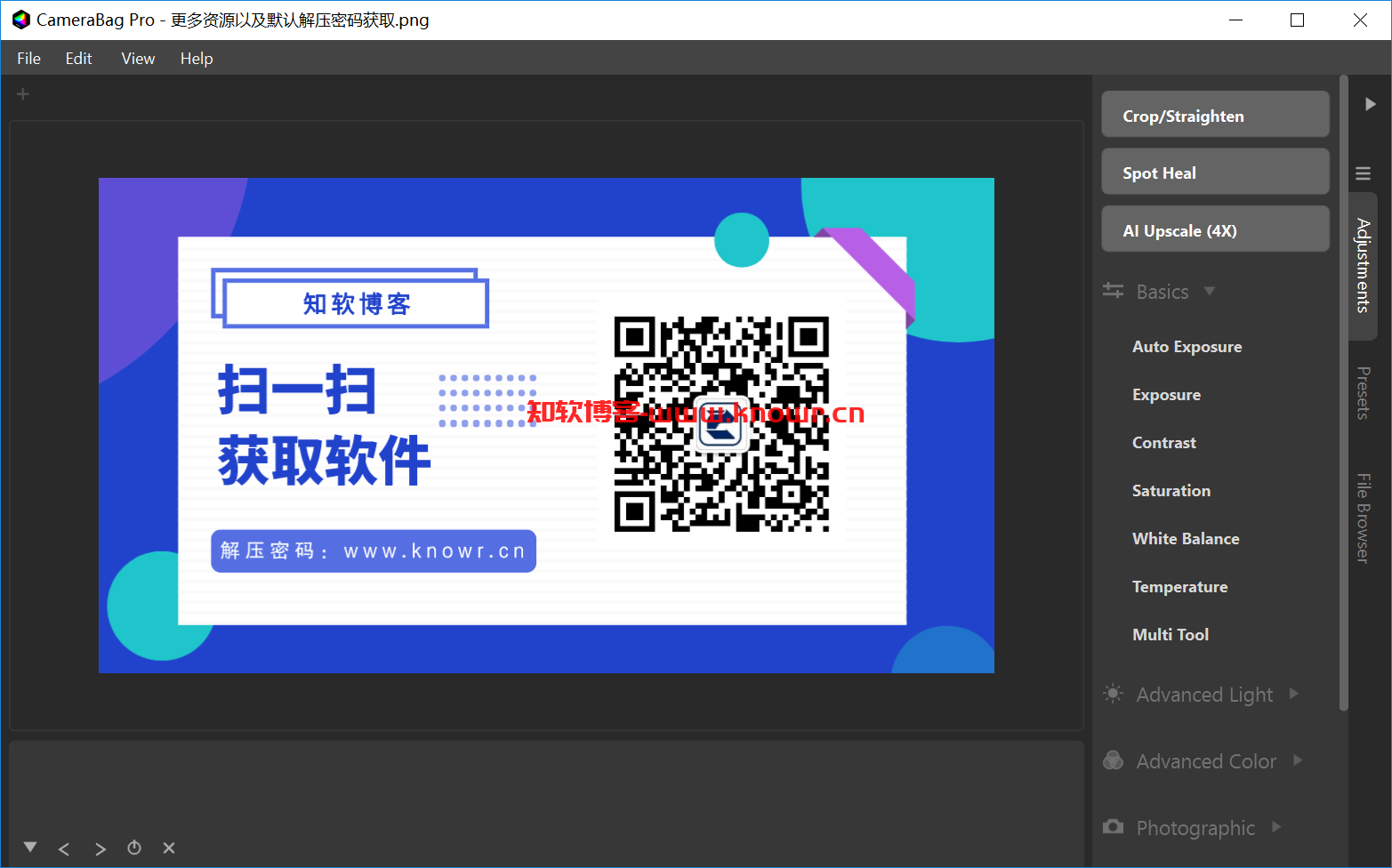
Task: Click the play triangle icon at top right
Action: click(1371, 104)
